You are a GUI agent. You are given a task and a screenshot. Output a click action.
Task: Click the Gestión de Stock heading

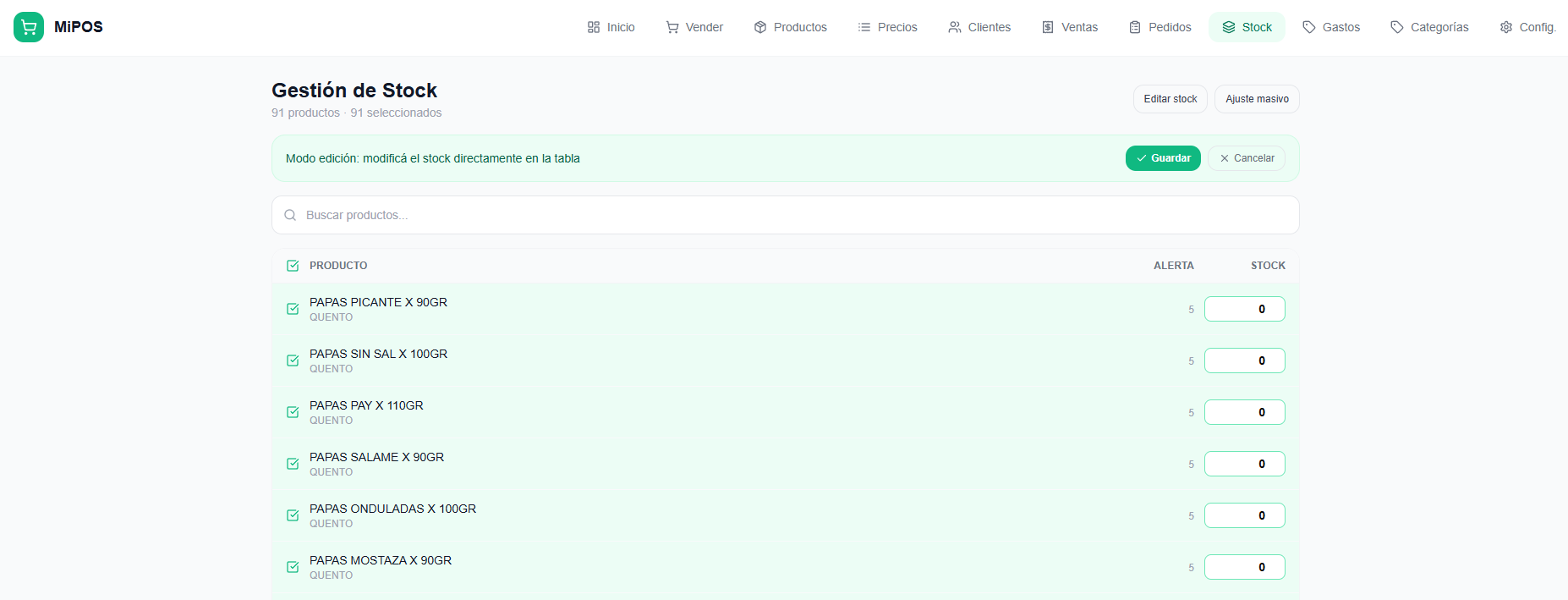[x=354, y=91]
